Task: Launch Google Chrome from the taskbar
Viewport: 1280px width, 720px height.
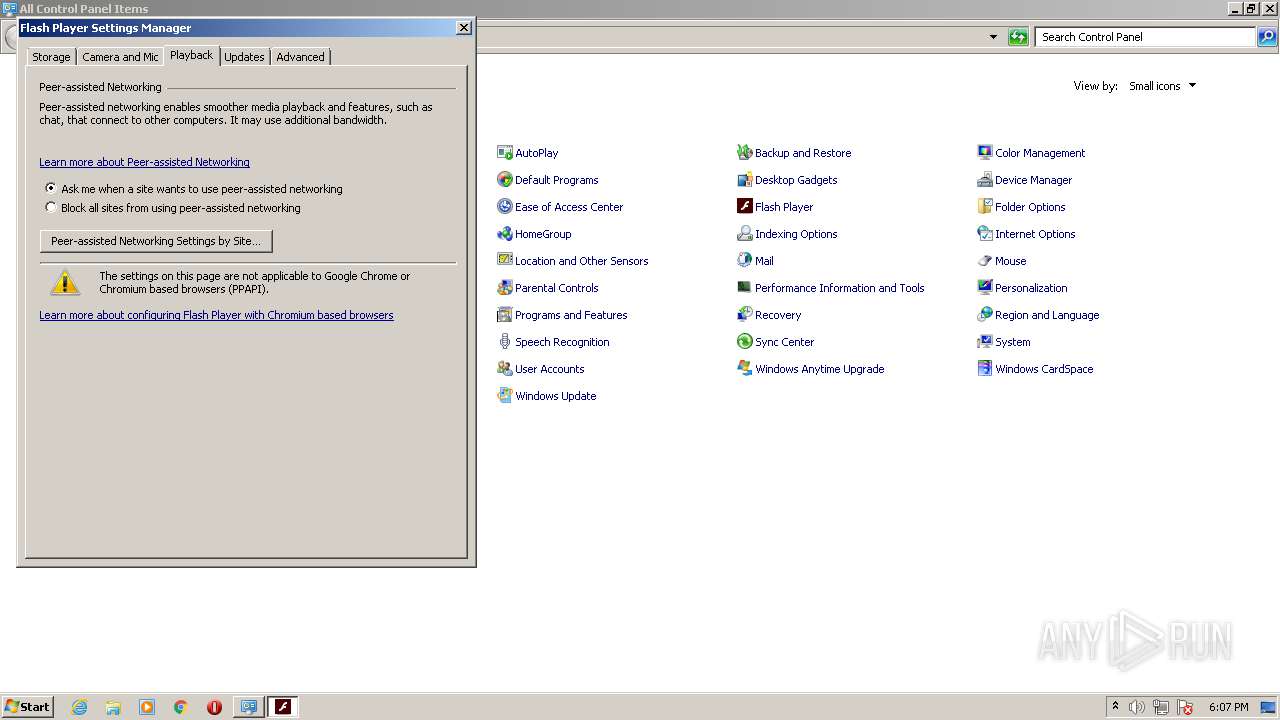Action: (x=181, y=707)
